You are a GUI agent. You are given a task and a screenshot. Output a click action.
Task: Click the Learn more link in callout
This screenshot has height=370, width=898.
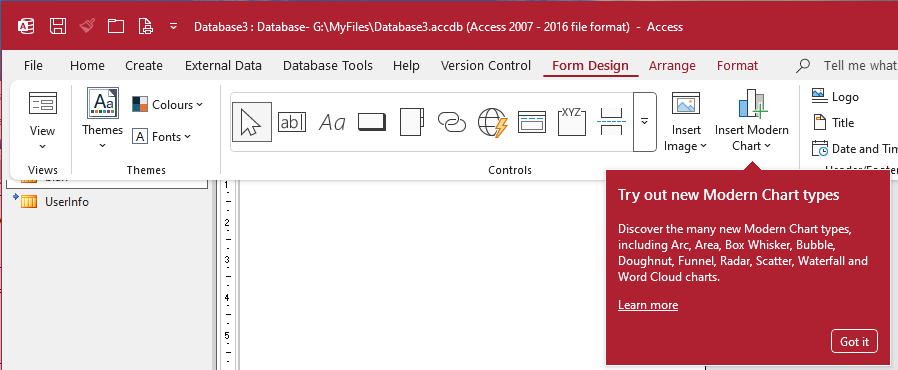click(648, 305)
